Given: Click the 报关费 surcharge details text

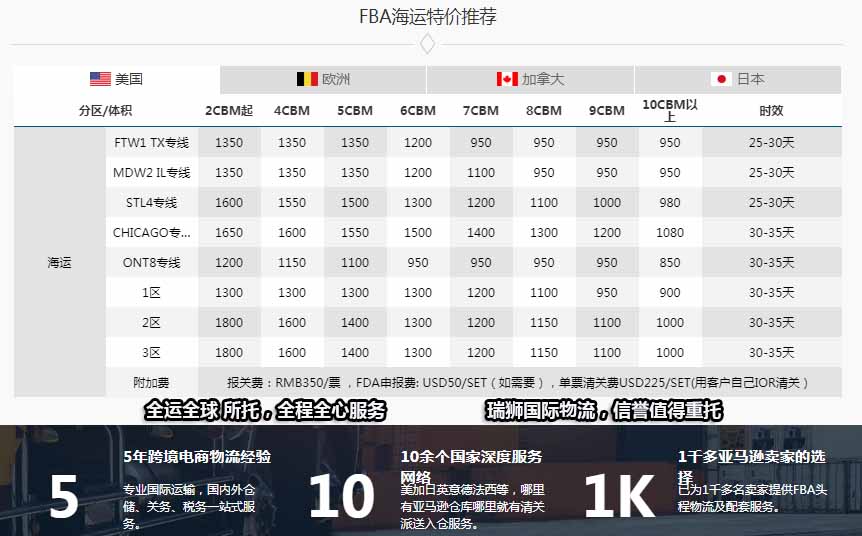Looking at the screenshot, I should point(518,382).
